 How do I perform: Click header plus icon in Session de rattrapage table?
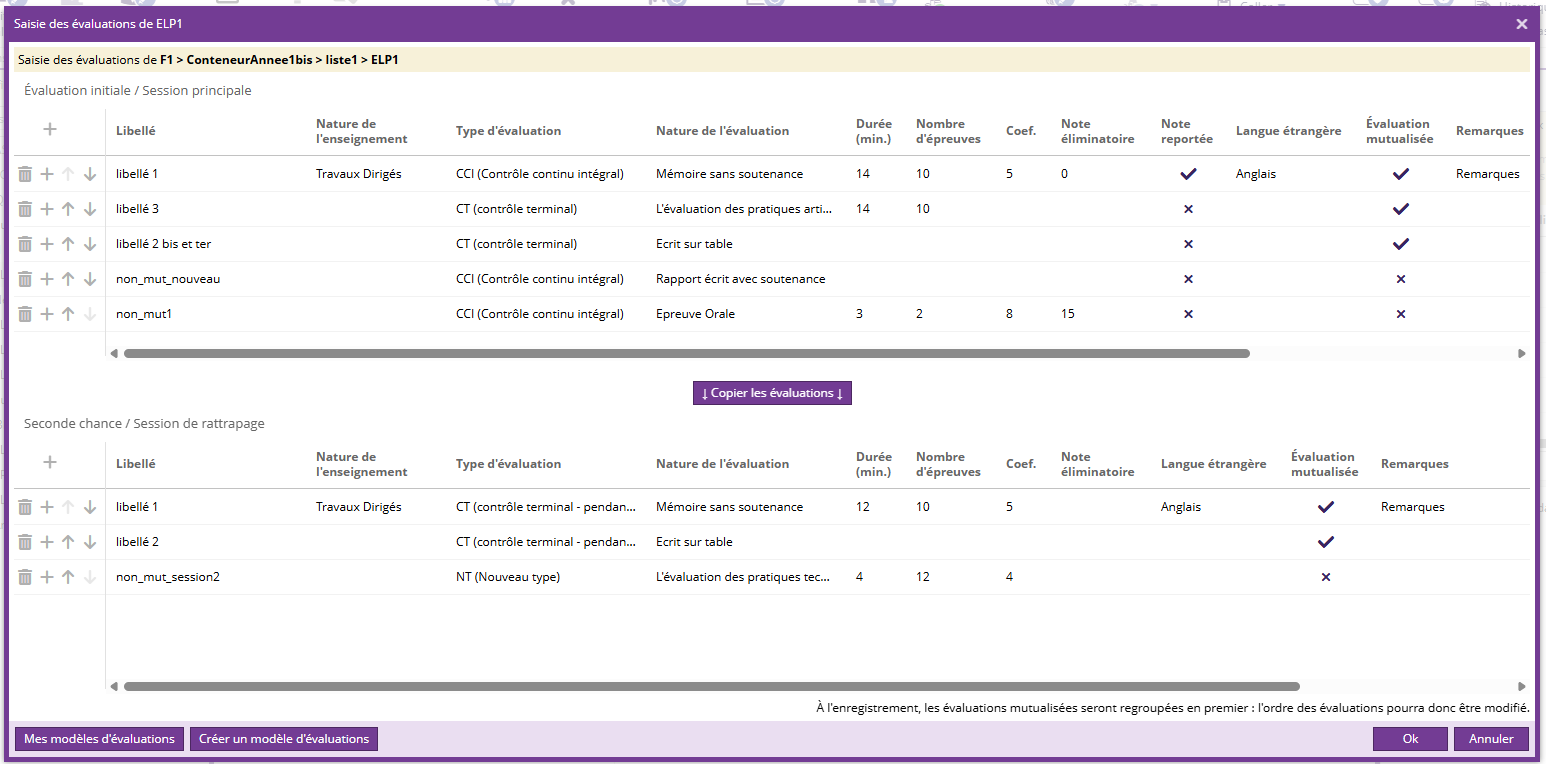(x=50, y=462)
